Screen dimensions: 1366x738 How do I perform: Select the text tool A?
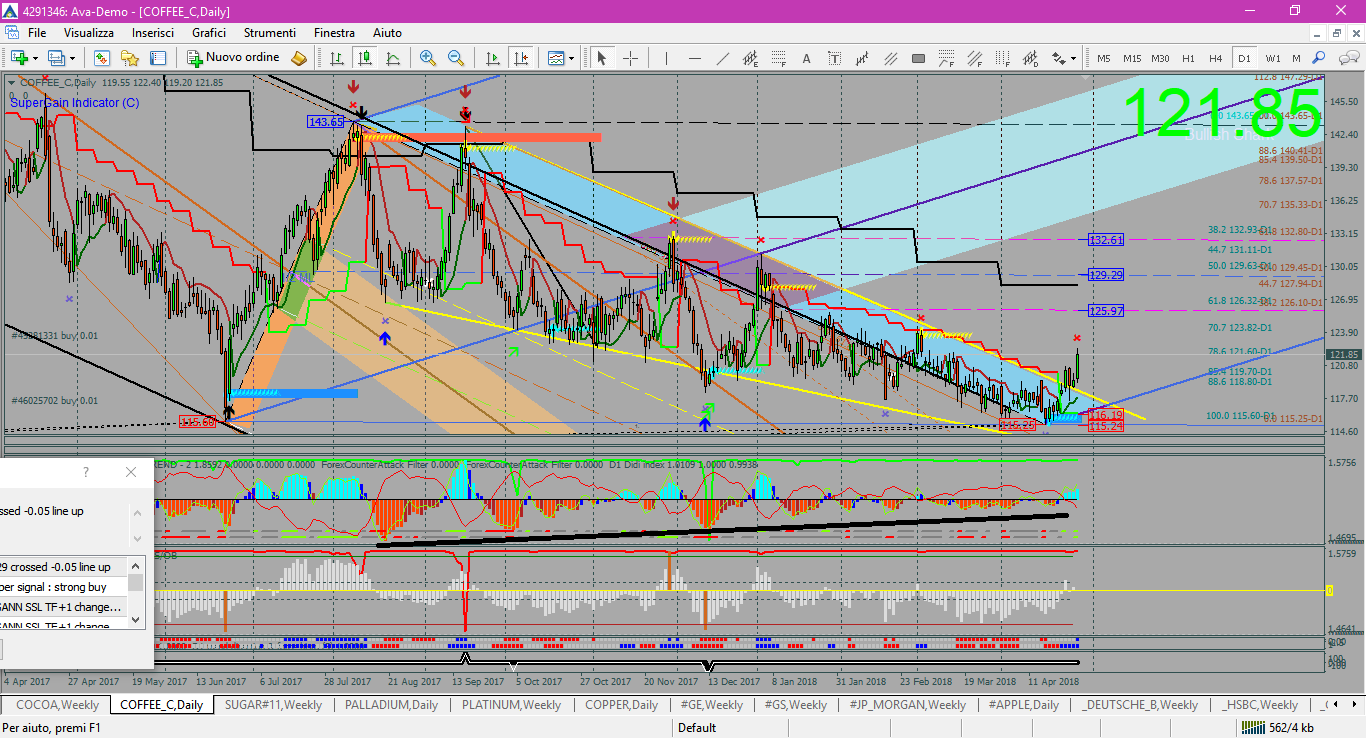pyautogui.click(x=806, y=58)
